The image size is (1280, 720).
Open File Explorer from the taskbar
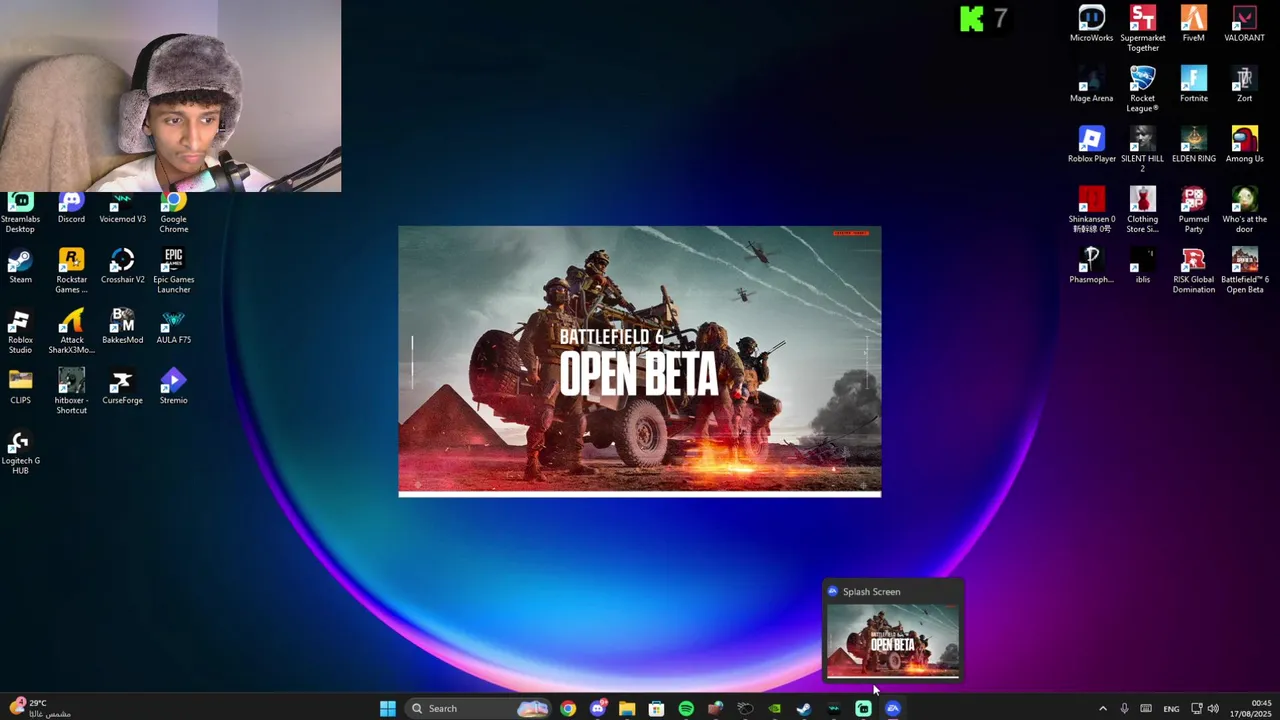coord(627,708)
